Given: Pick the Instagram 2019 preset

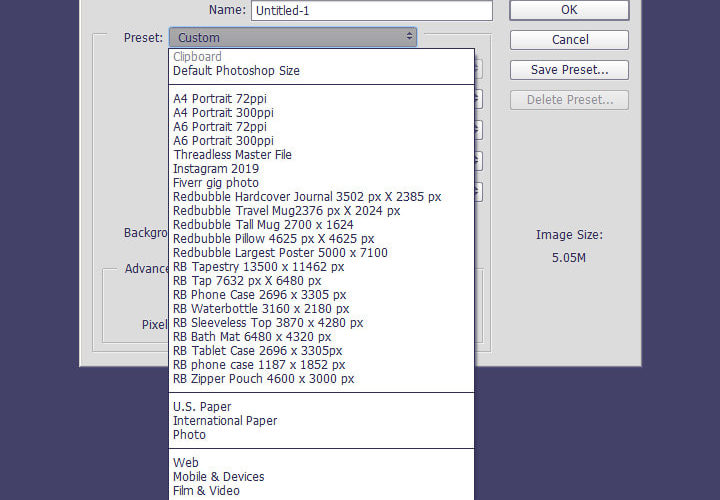Looking at the screenshot, I should pyautogui.click(x=321, y=169).
